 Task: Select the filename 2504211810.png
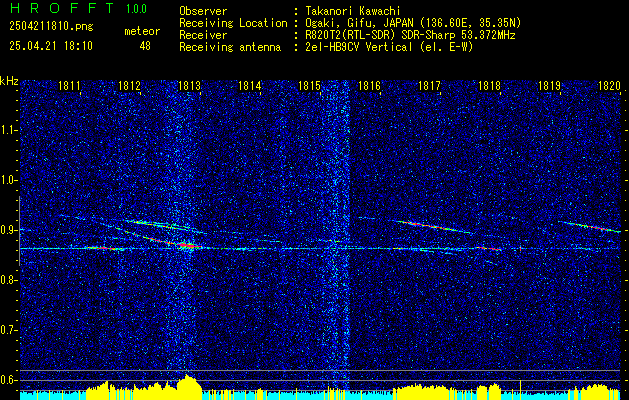51,27
